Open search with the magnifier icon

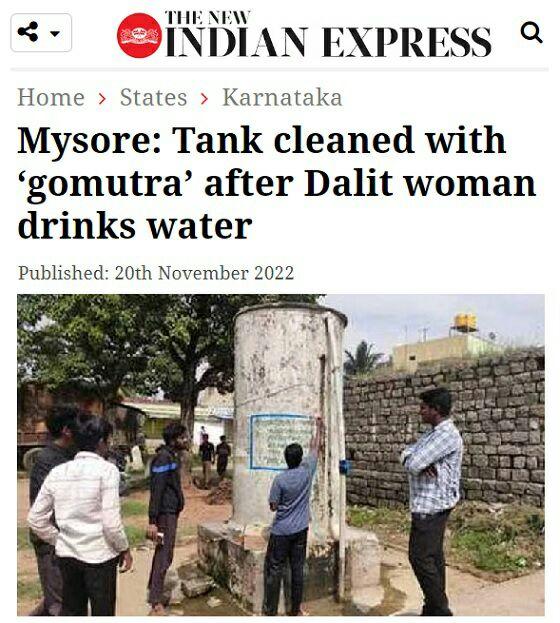(x=531, y=32)
